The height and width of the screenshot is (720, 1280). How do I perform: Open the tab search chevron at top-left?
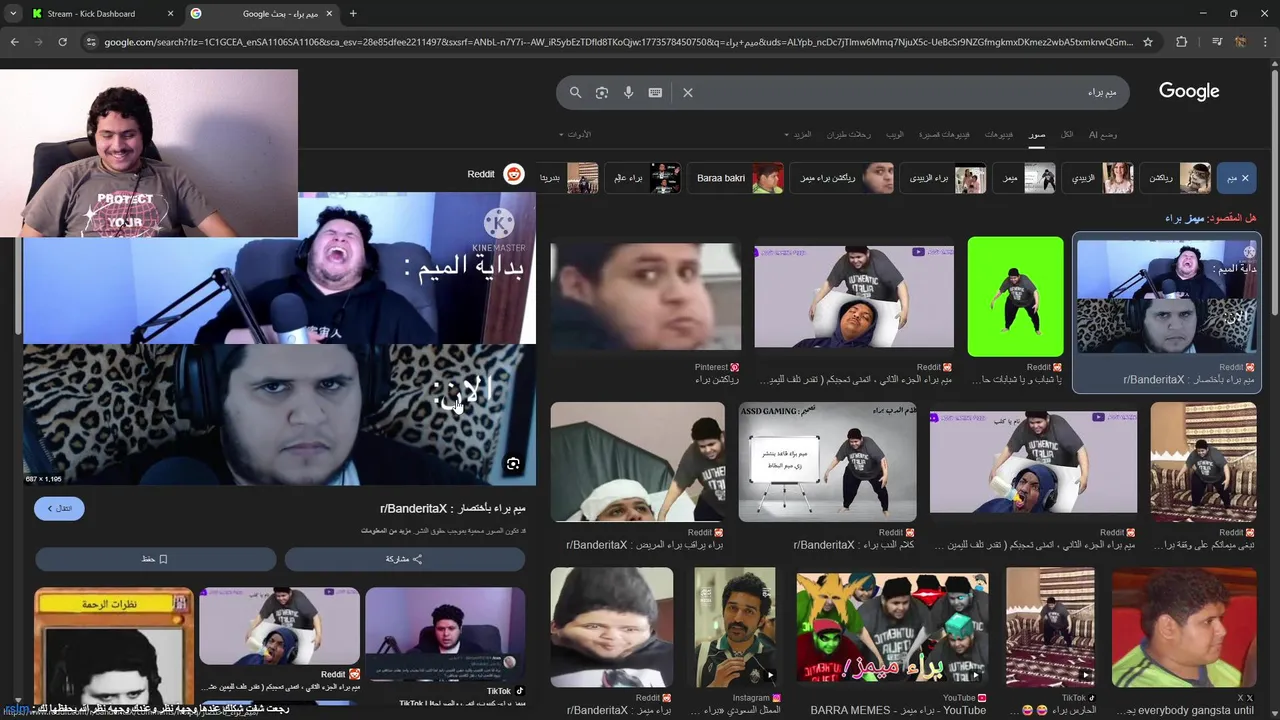tap(12, 14)
